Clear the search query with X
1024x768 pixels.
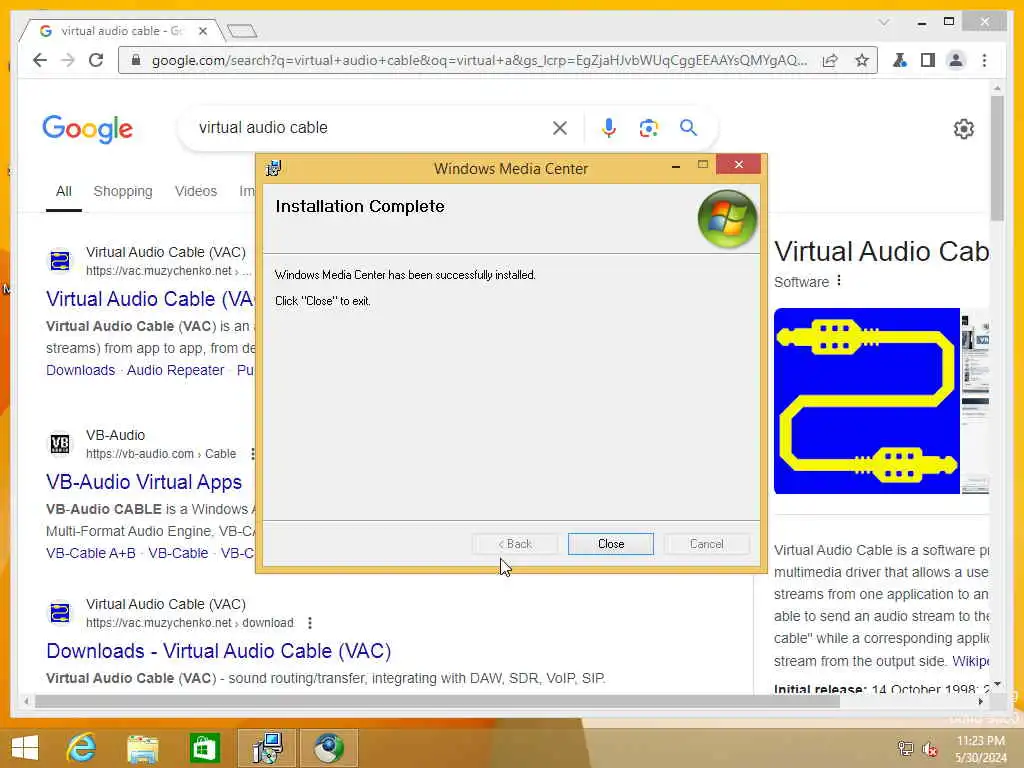[560, 128]
